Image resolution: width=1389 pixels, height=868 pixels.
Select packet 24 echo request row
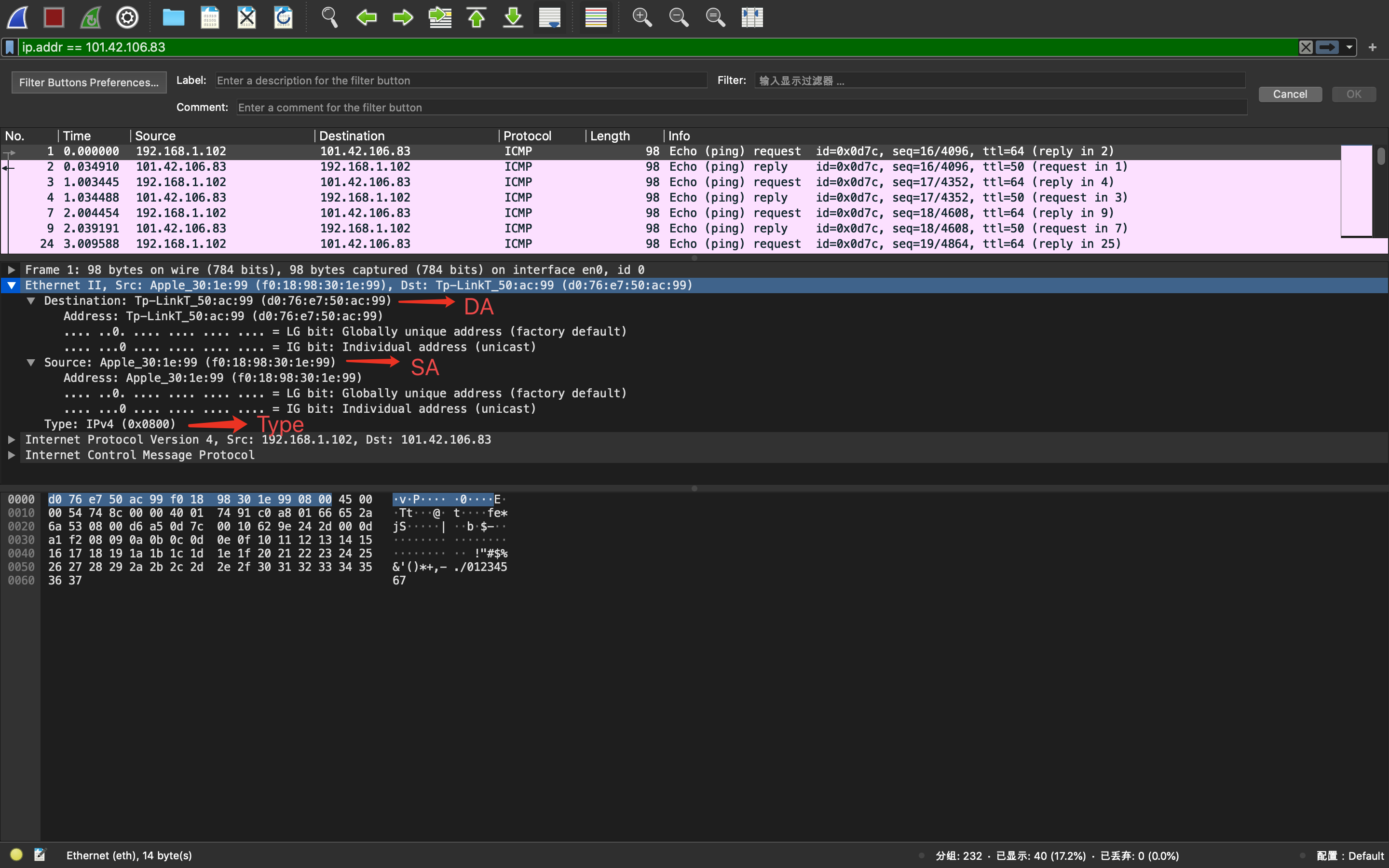pos(670,244)
